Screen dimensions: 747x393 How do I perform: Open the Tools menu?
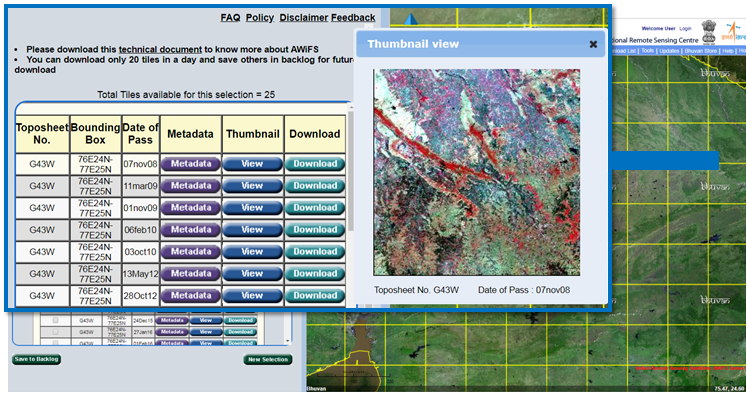click(x=647, y=50)
